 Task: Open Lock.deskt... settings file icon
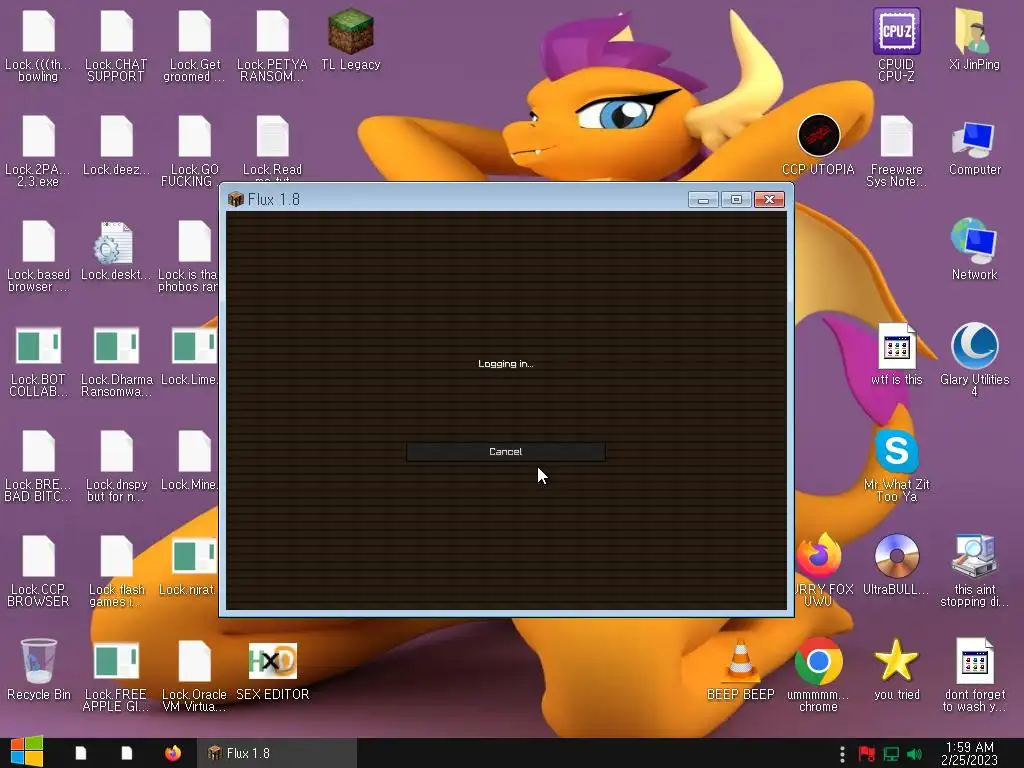[x=116, y=251]
